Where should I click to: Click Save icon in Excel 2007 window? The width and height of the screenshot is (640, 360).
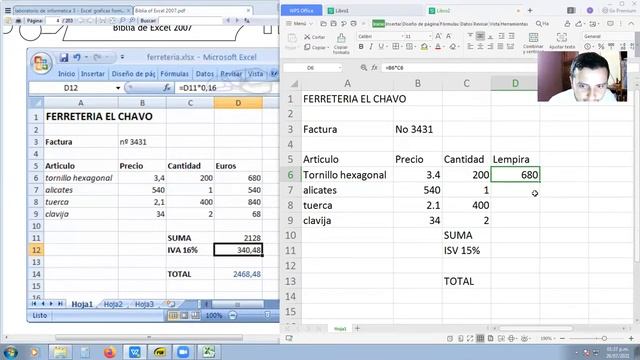coord(64,58)
